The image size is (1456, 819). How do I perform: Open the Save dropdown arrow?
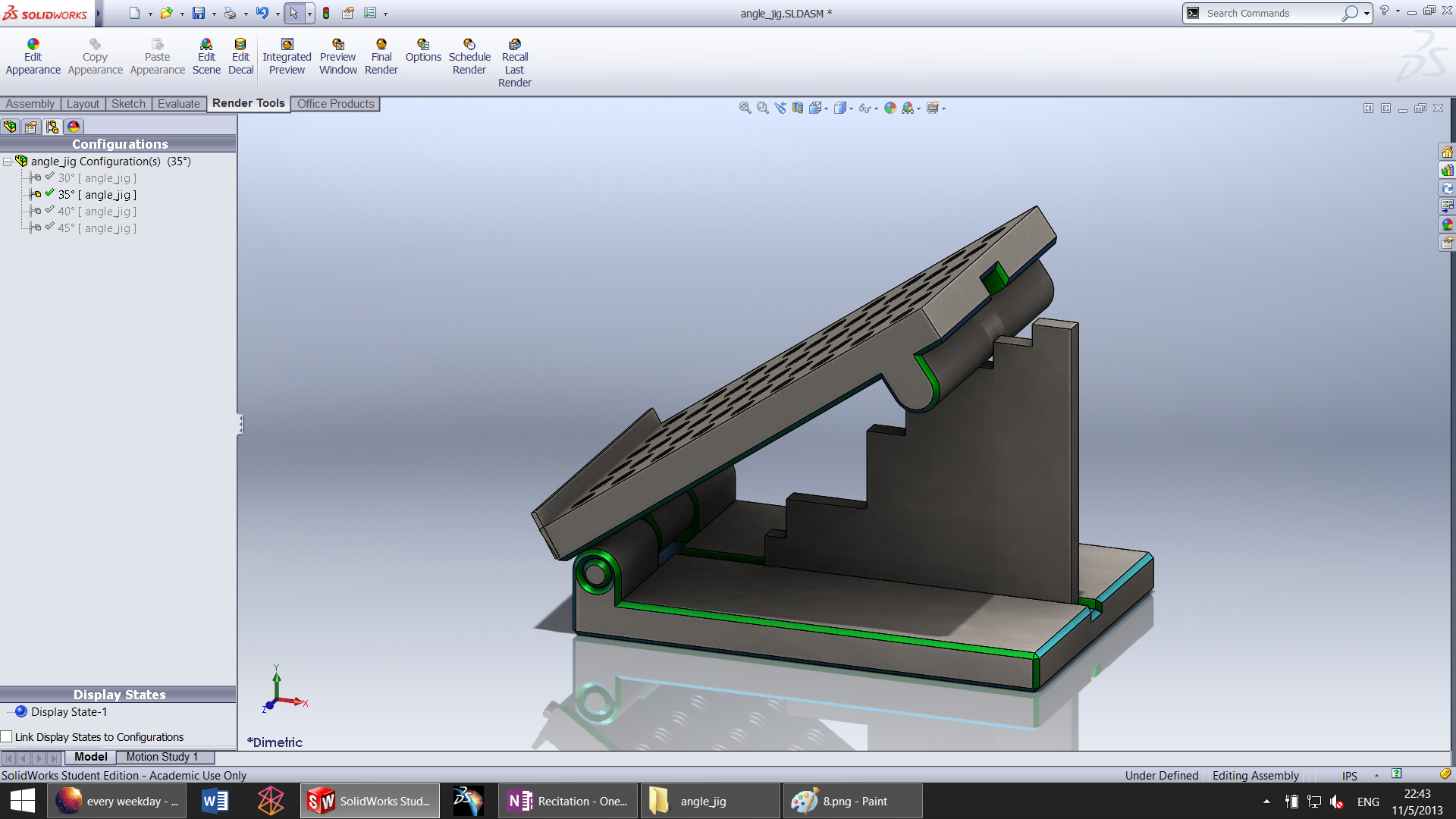[213, 14]
